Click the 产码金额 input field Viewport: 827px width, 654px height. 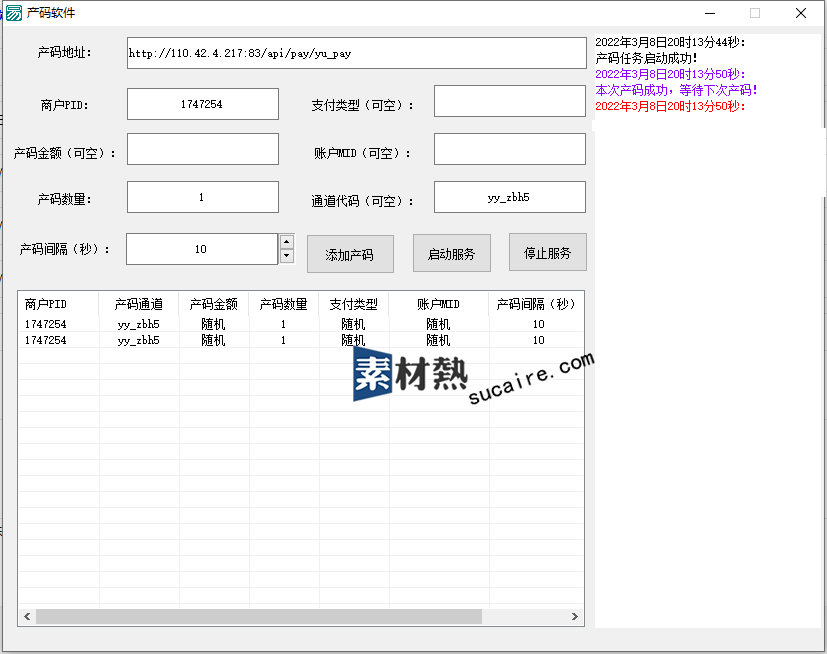tap(202, 149)
